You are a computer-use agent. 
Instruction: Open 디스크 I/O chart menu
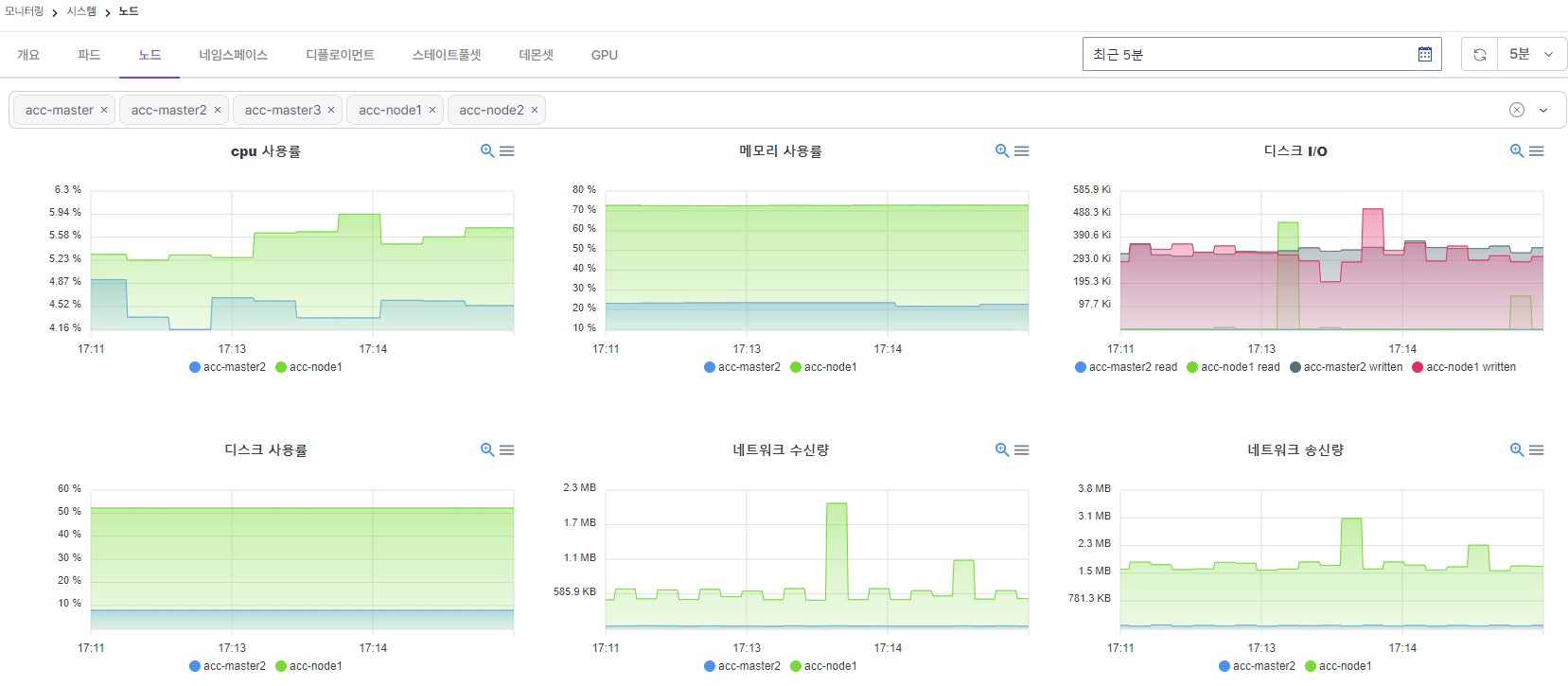(1537, 150)
